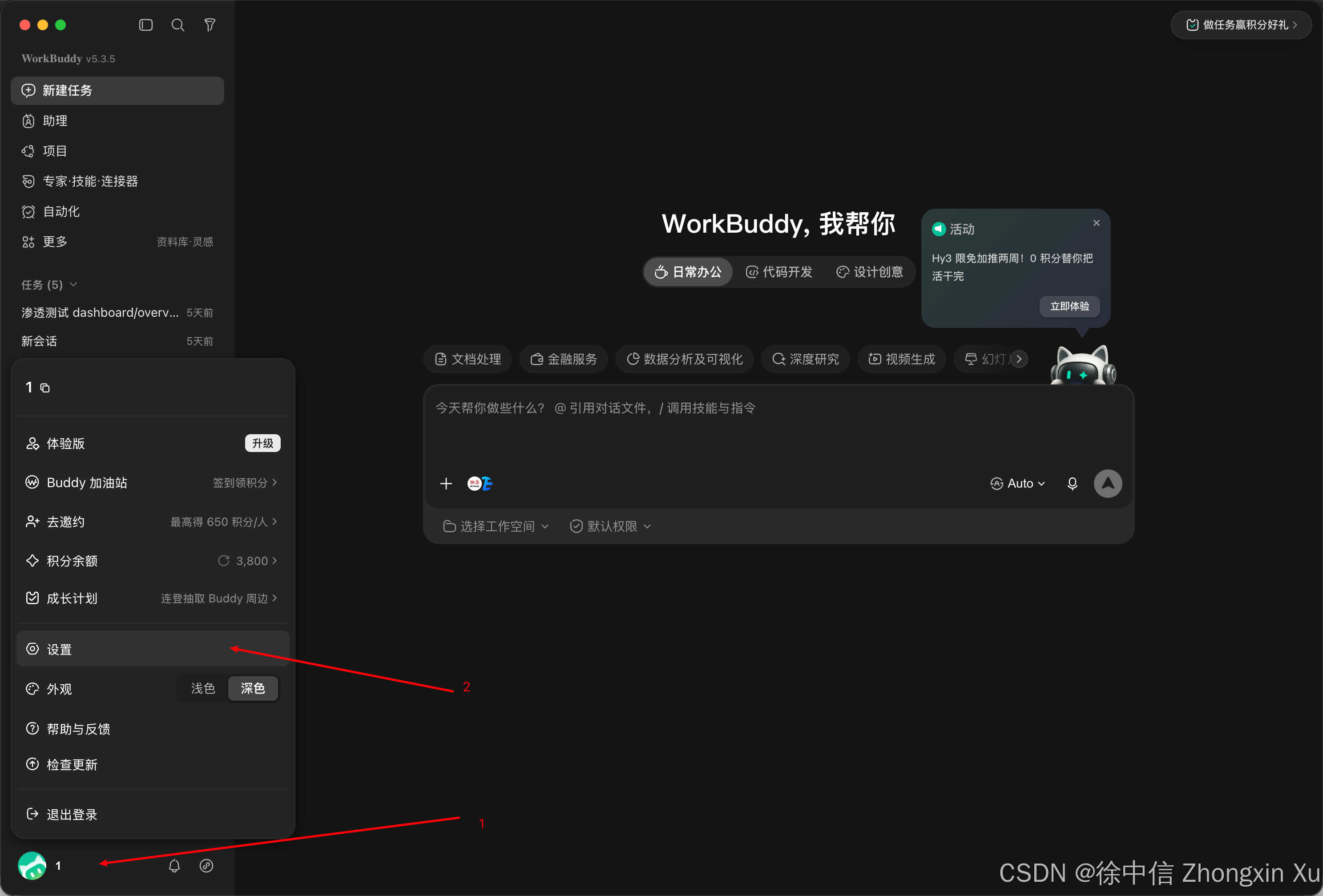Select the 文档处理 chip
Viewport: 1323px width, 896px height.
(468, 359)
